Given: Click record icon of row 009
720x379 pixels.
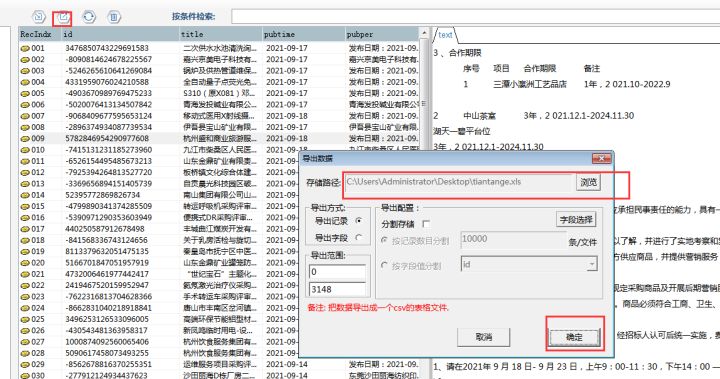Looking at the screenshot, I should point(25,139).
